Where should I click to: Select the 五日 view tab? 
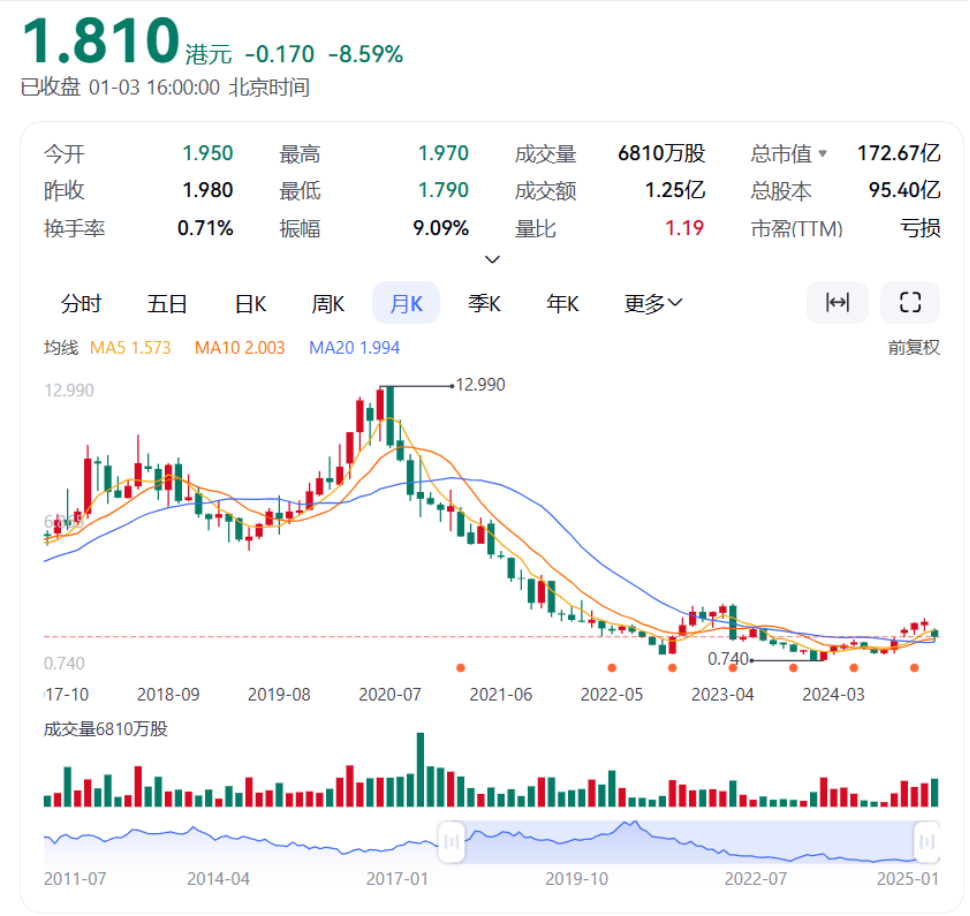point(167,304)
